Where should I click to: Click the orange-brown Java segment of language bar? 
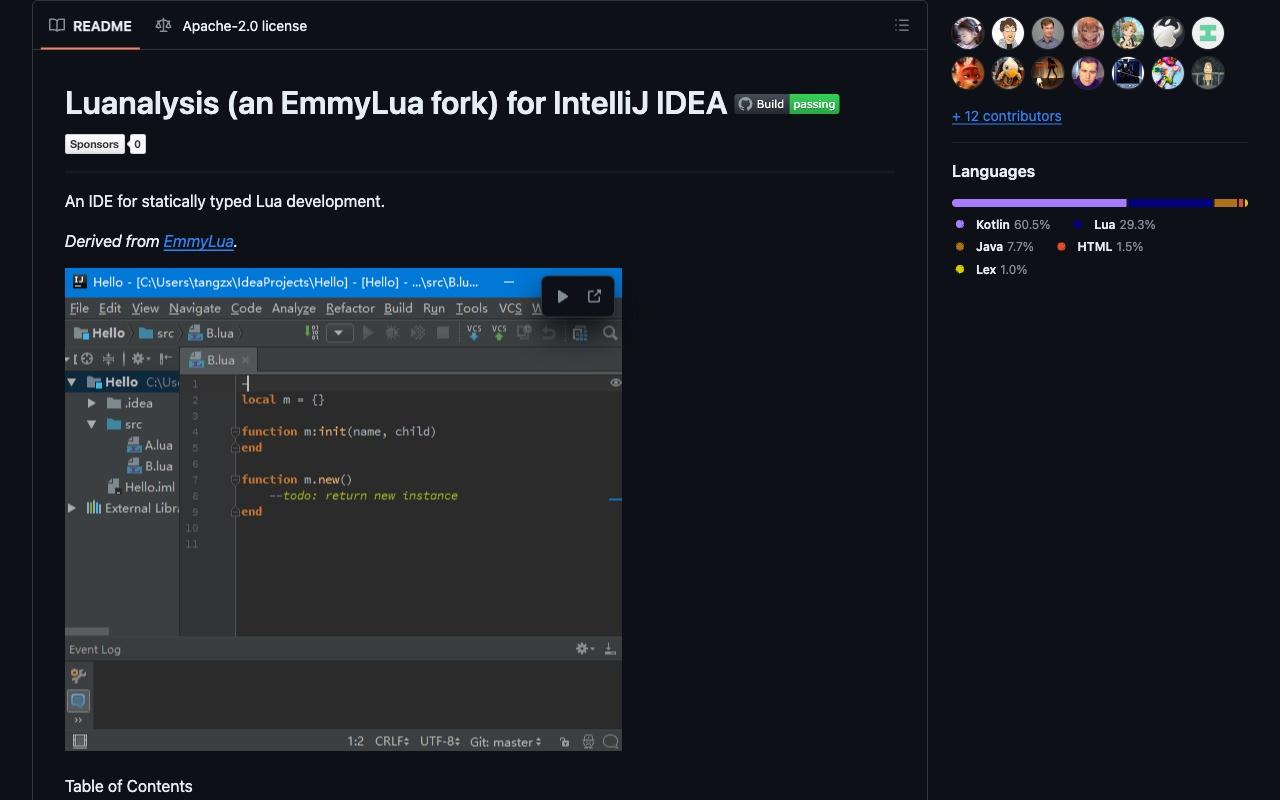click(x=1226, y=203)
